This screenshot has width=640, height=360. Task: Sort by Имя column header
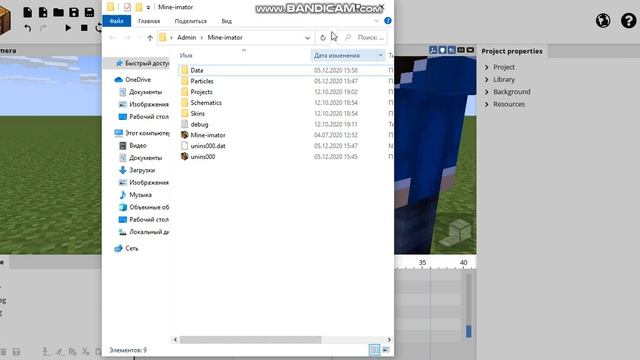[186, 56]
